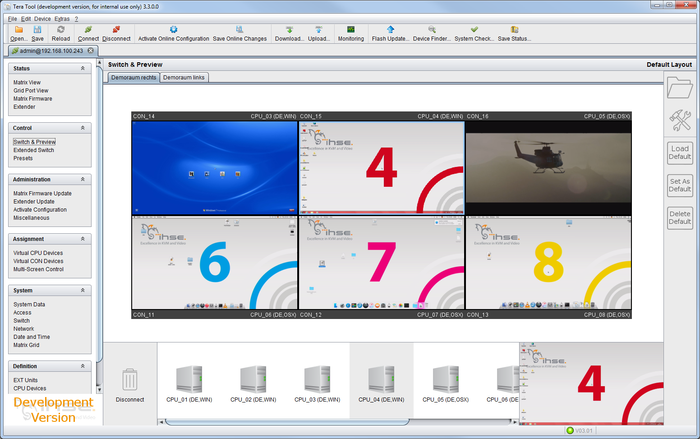This screenshot has height=439, width=700.
Task: Close the admin@192.168.100.243 connection tab
Action: pos(91,50)
